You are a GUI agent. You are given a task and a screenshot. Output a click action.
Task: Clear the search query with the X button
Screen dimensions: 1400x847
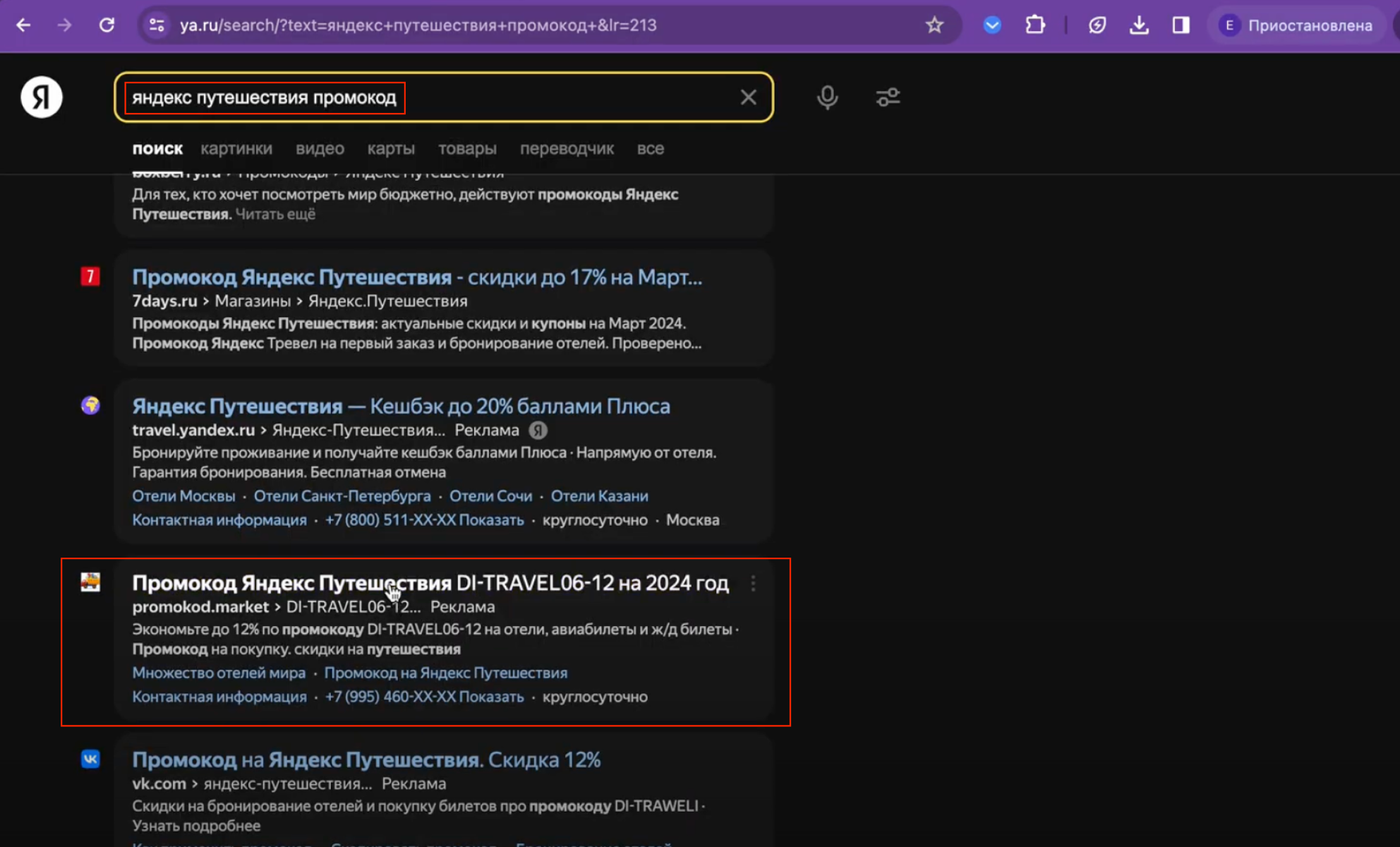pos(748,97)
